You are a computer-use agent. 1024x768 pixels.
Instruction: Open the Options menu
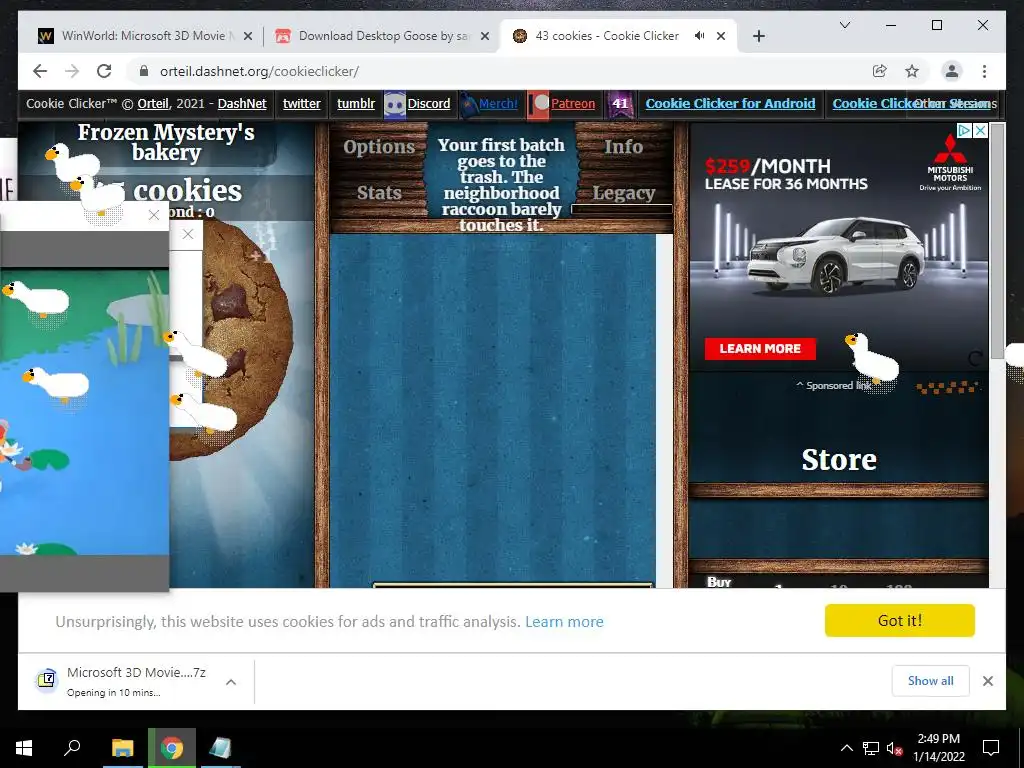point(379,147)
